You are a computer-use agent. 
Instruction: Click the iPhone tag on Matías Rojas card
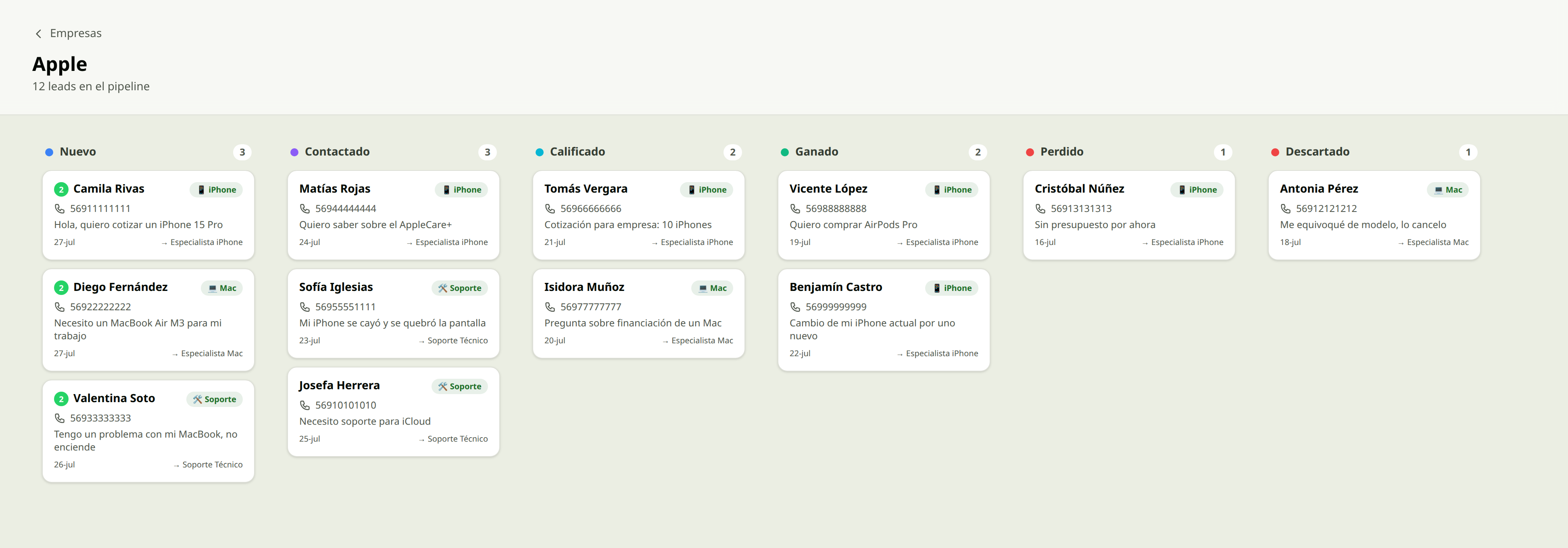click(461, 190)
